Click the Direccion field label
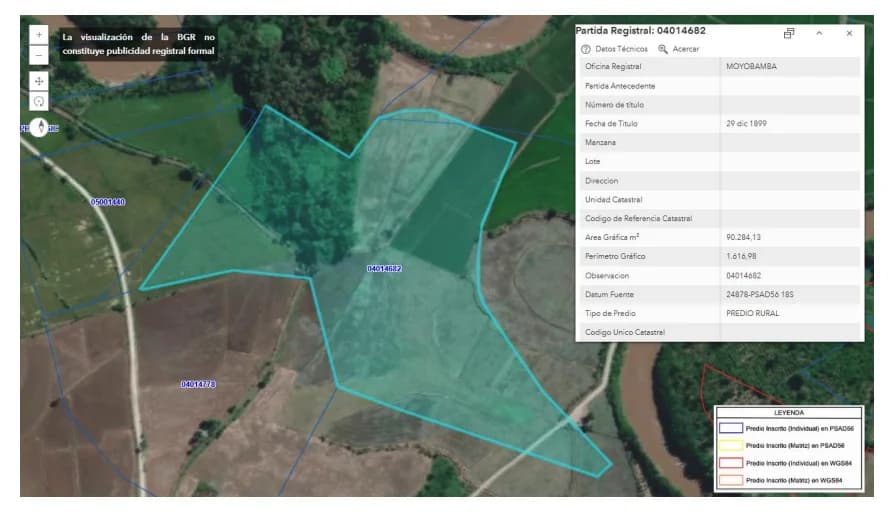The image size is (890, 521). pyautogui.click(x=601, y=181)
